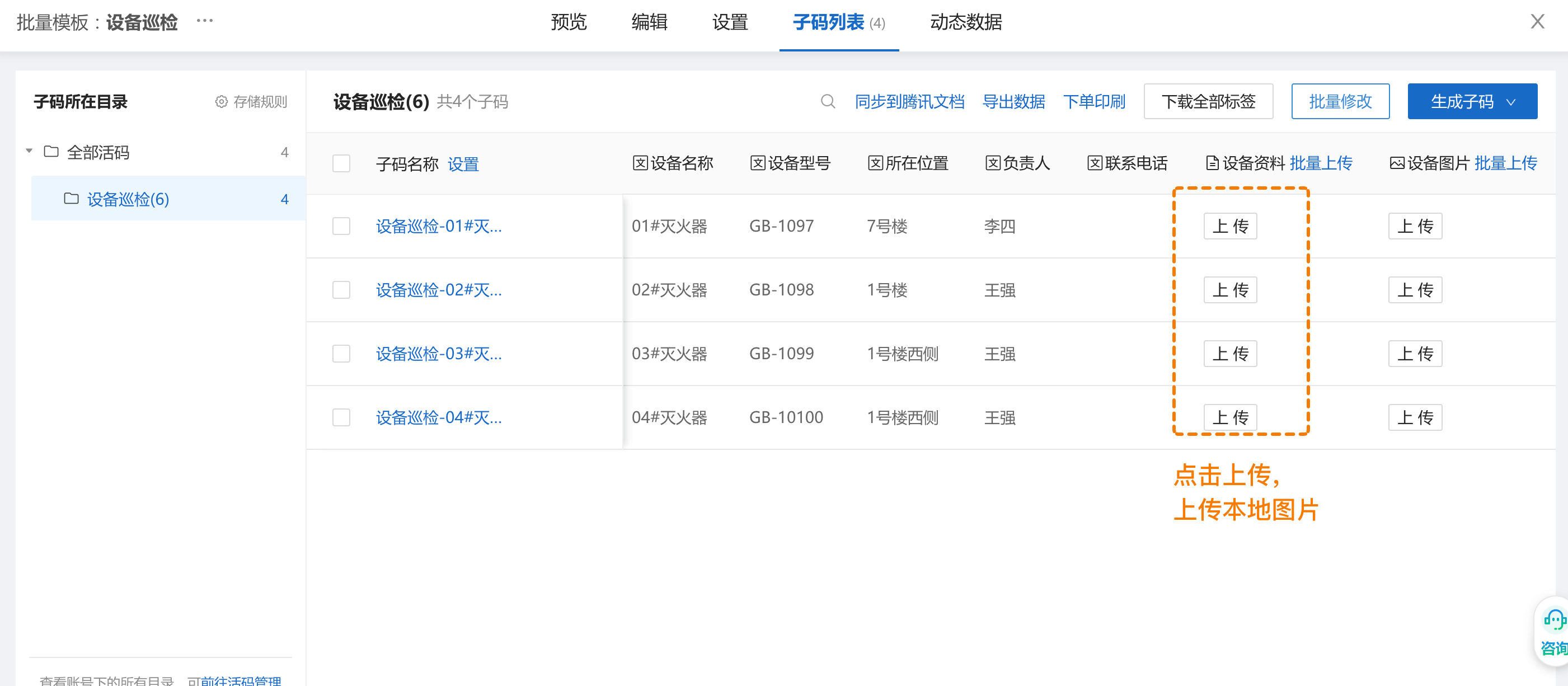
Task: Upload 设备图片 for the 04#灭火器 row
Action: click(1415, 417)
